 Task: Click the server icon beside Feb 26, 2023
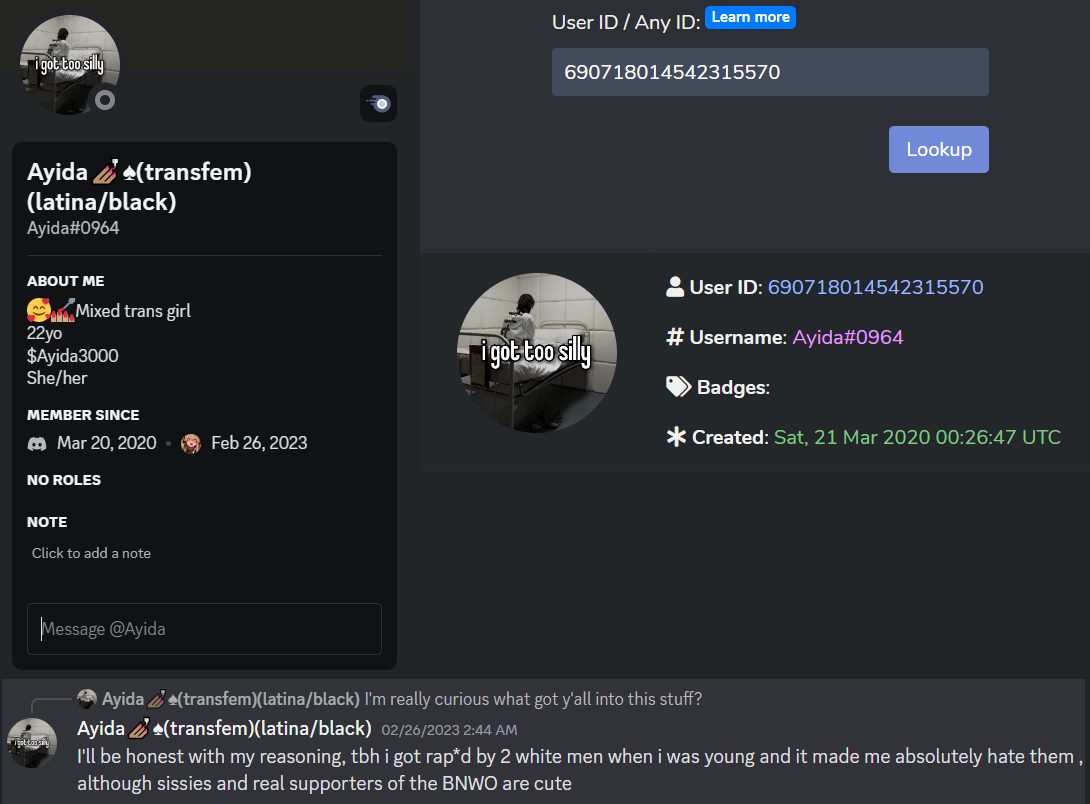[190, 443]
